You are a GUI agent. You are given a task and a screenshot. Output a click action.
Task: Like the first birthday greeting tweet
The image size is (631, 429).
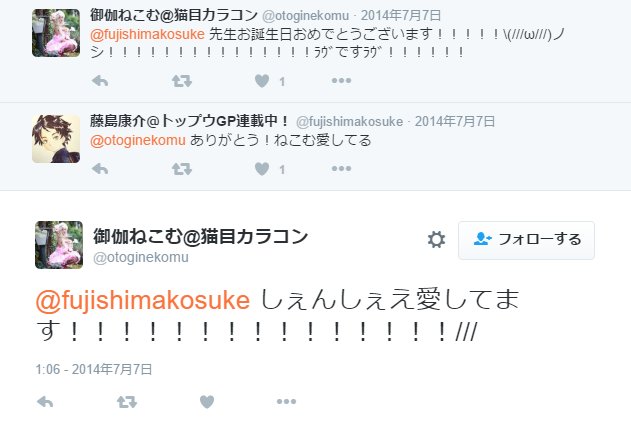click(x=262, y=81)
